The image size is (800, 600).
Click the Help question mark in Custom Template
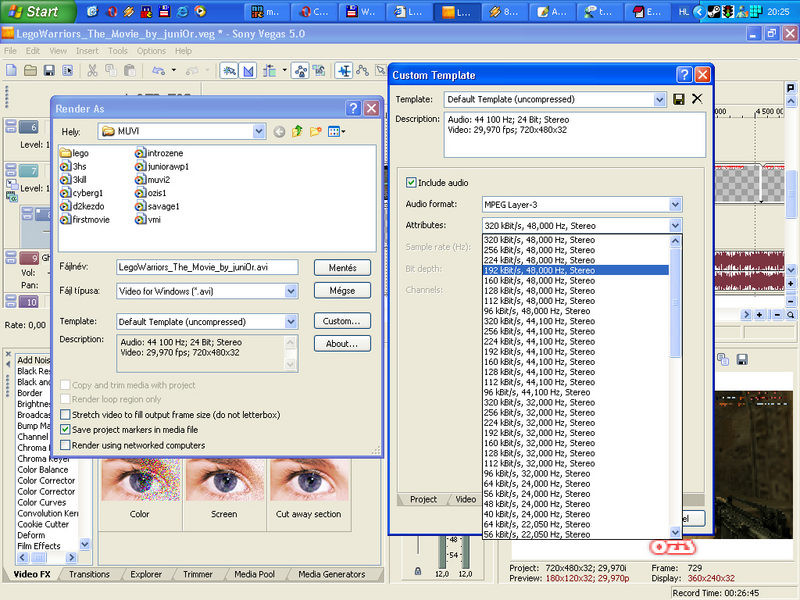684,75
